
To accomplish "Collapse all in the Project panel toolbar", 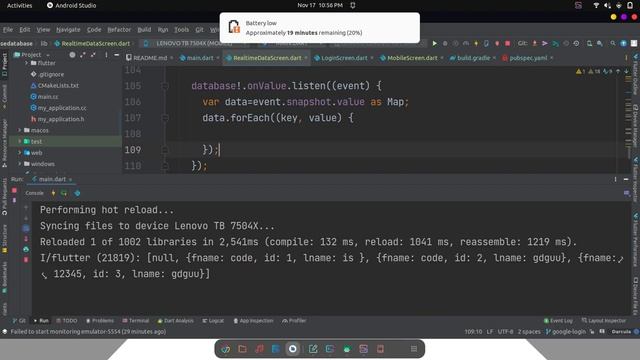I will 93,55.
